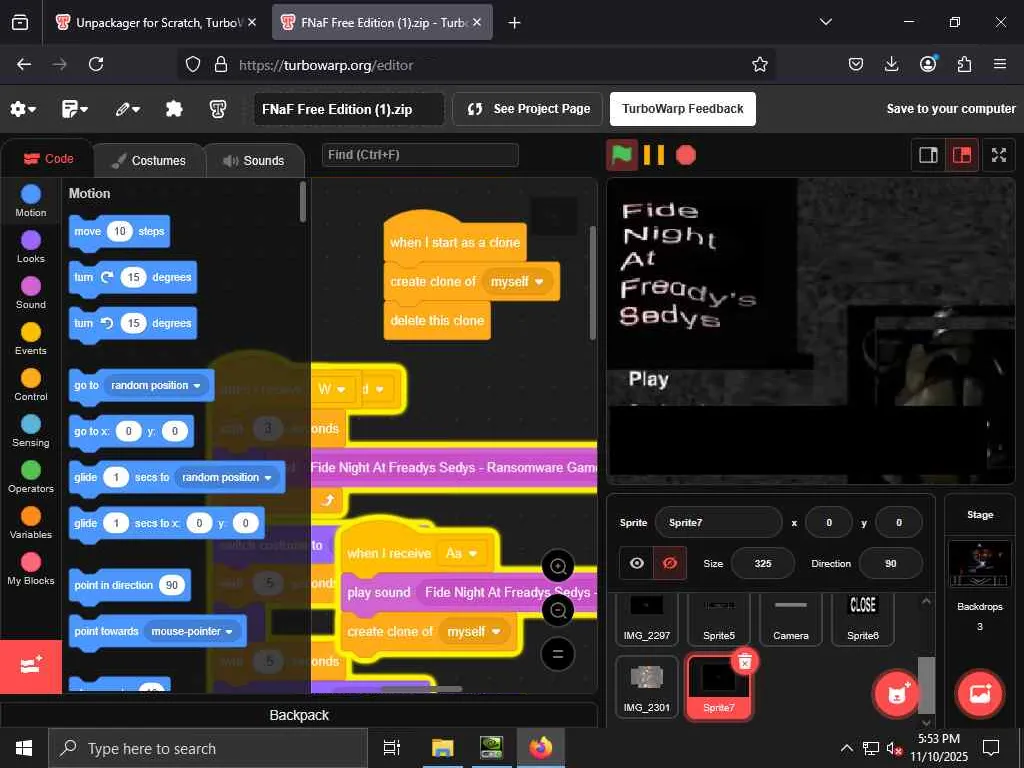Screen dimensions: 1024x768
Task: Reset workspace zoom to default
Action: click(x=558, y=654)
